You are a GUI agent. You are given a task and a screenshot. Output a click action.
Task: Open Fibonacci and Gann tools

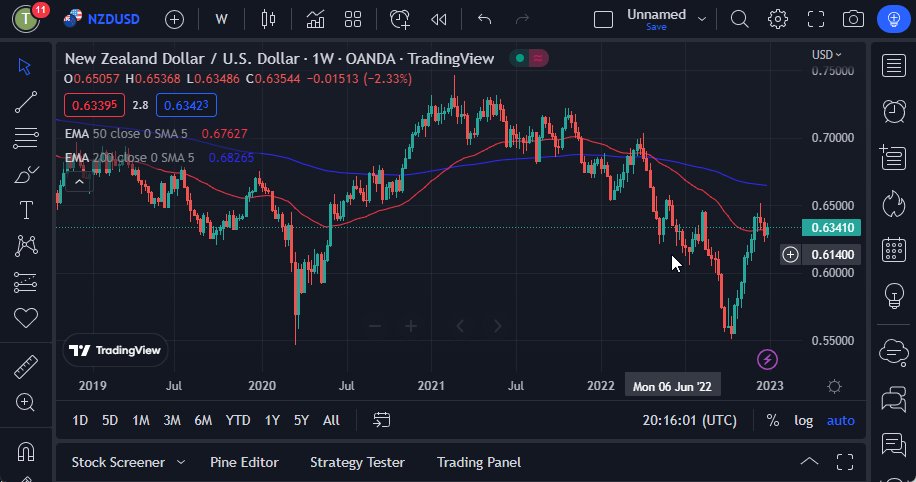click(26, 138)
